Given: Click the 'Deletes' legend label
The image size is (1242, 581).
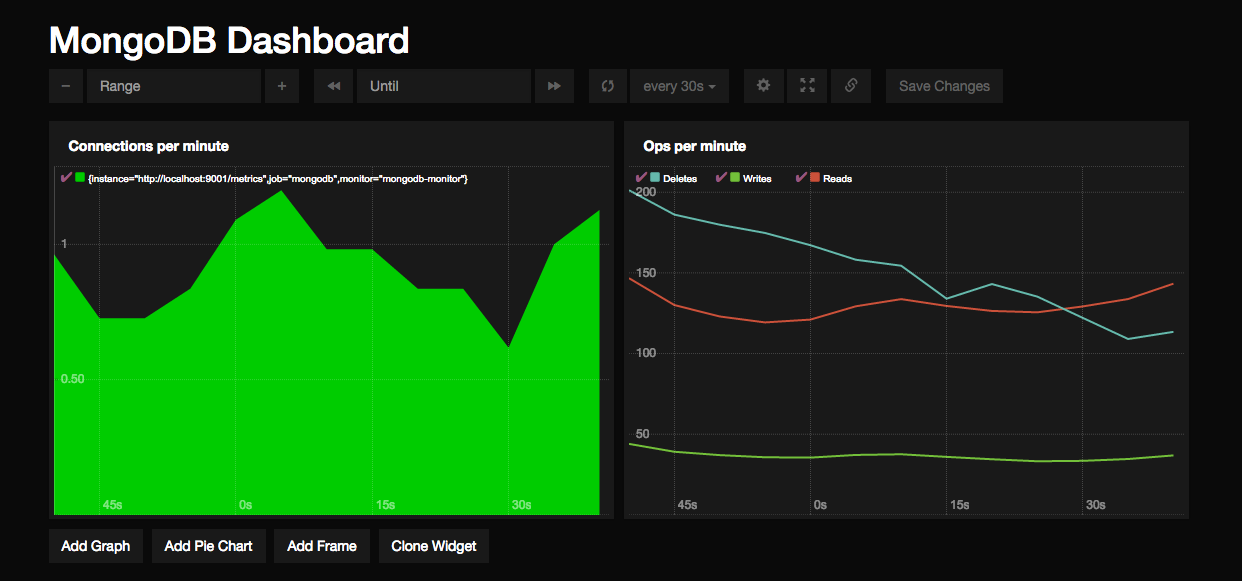Looking at the screenshot, I should (x=680, y=178).
